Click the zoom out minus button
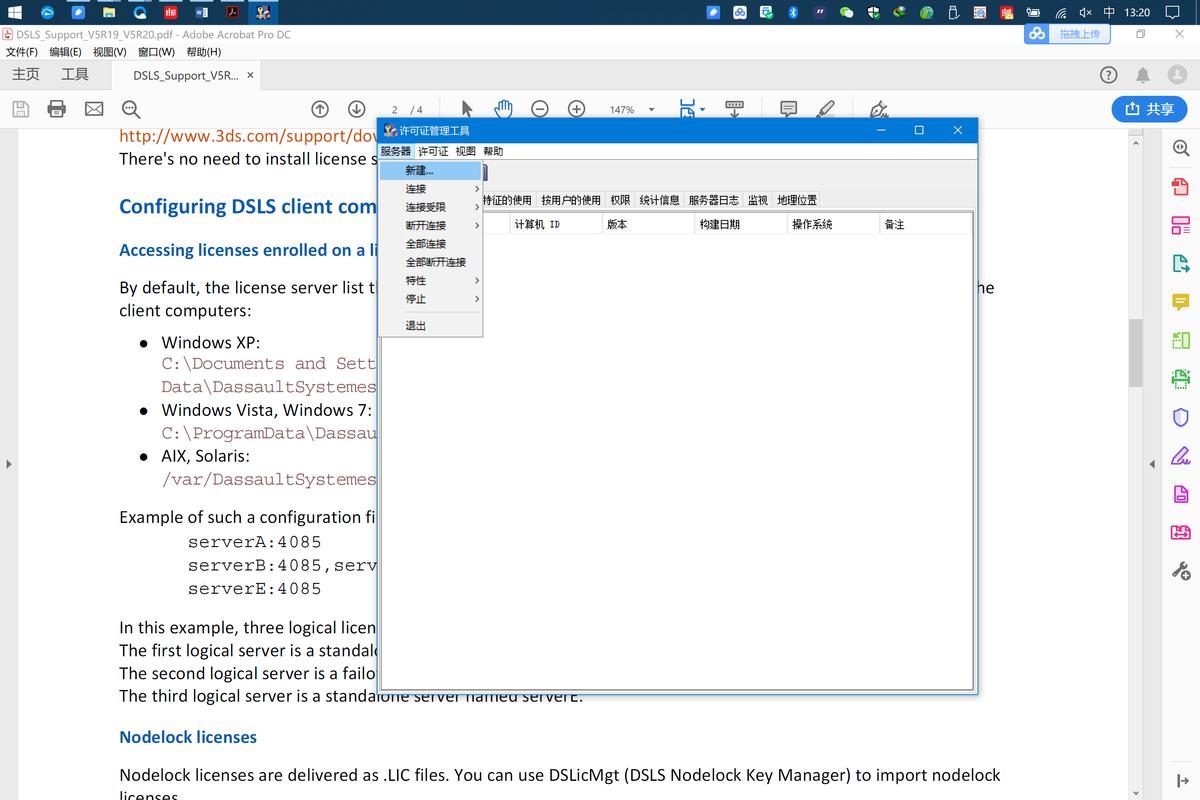This screenshot has height=800, width=1200. [540, 109]
